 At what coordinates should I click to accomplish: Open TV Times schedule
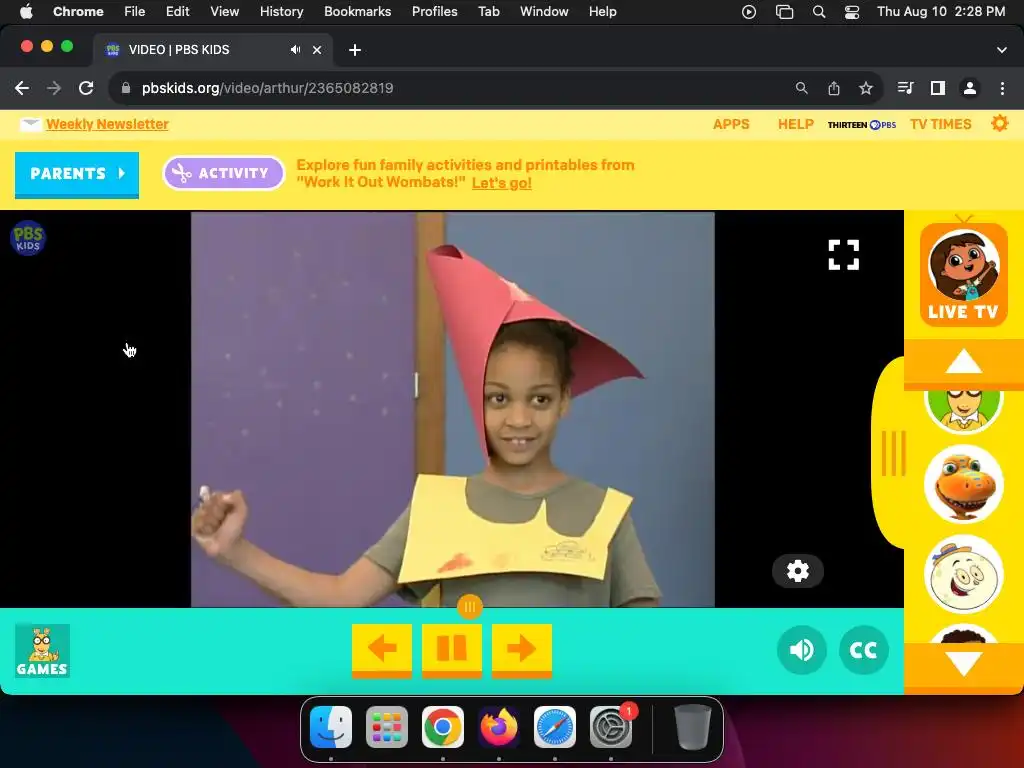(x=940, y=124)
